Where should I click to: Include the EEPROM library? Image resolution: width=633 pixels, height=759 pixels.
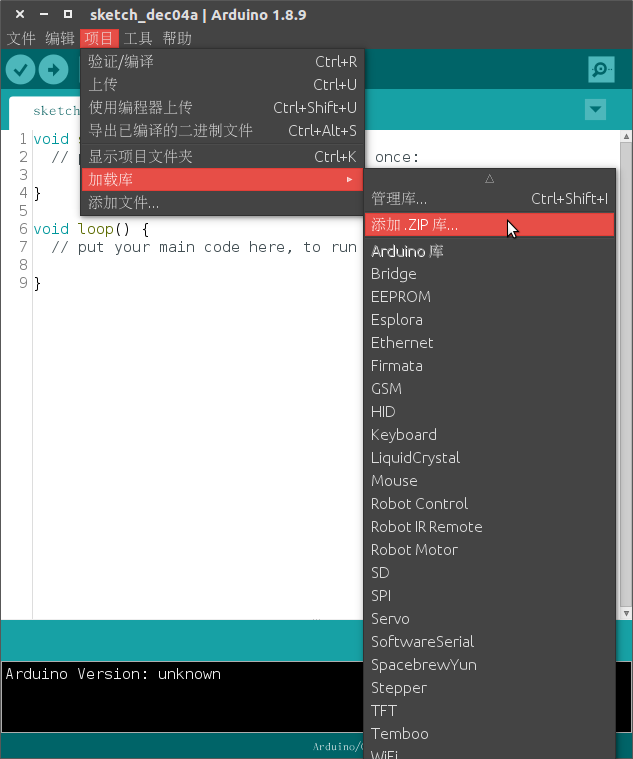coord(489,297)
